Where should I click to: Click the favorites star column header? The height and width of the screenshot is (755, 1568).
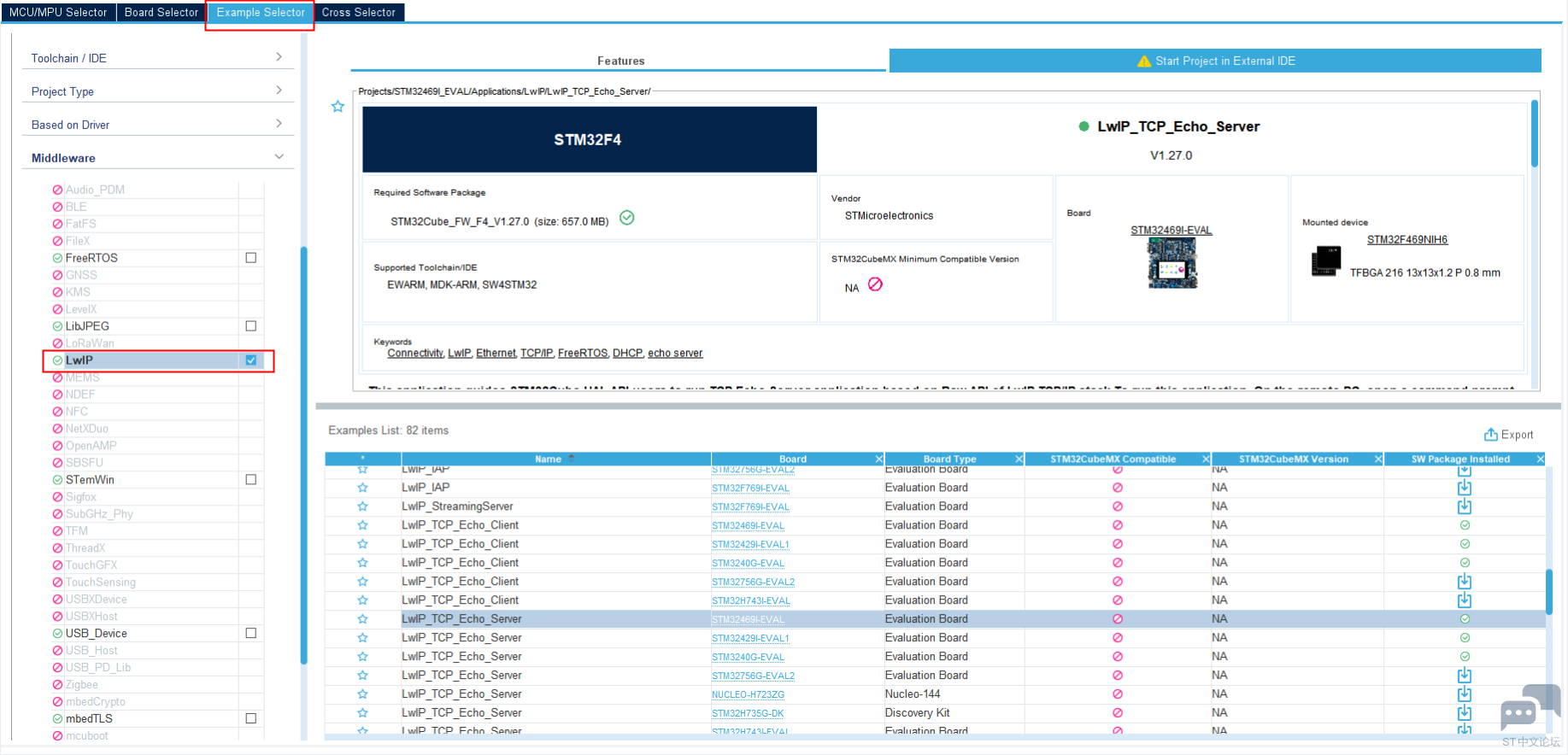point(362,459)
